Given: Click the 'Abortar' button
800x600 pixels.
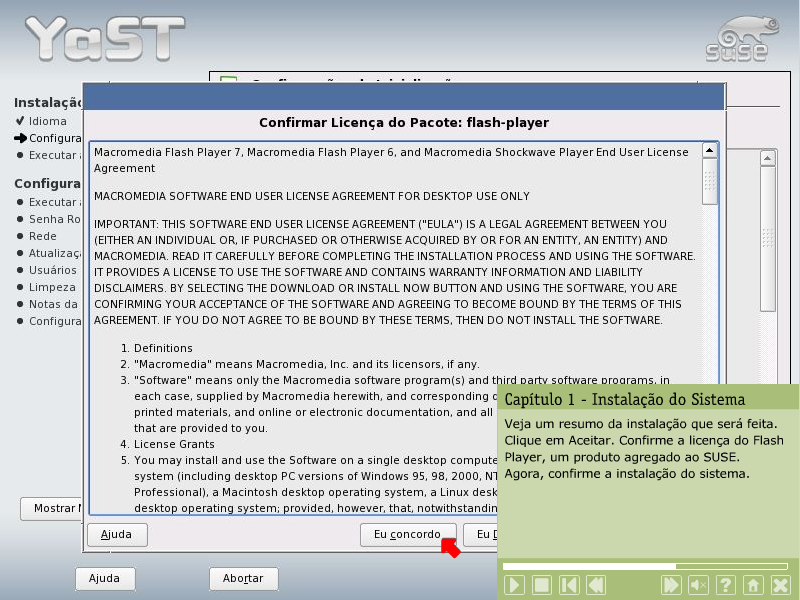Looking at the screenshot, I should pyautogui.click(x=243, y=579).
